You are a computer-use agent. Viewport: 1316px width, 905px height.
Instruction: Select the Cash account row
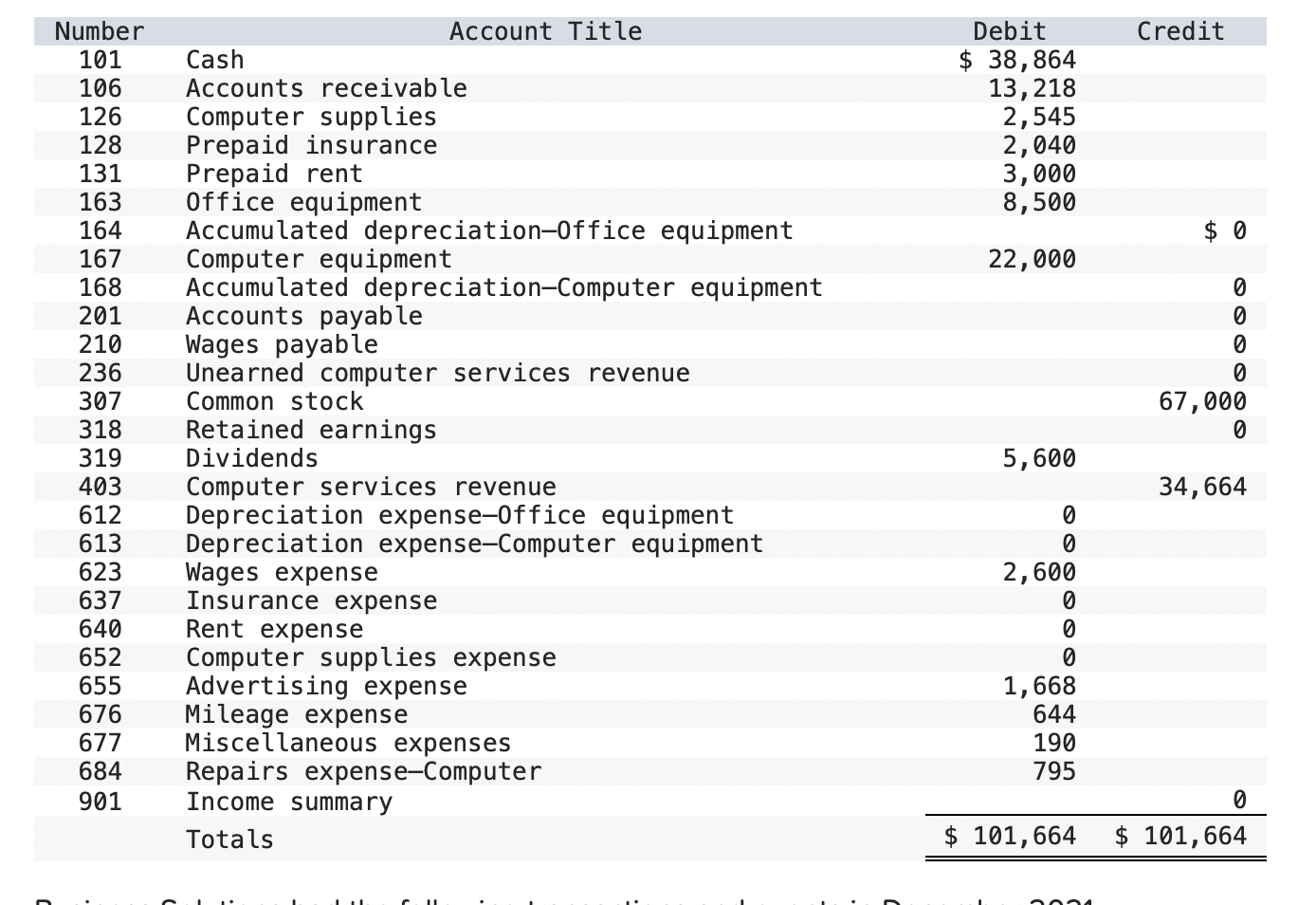(x=215, y=60)
